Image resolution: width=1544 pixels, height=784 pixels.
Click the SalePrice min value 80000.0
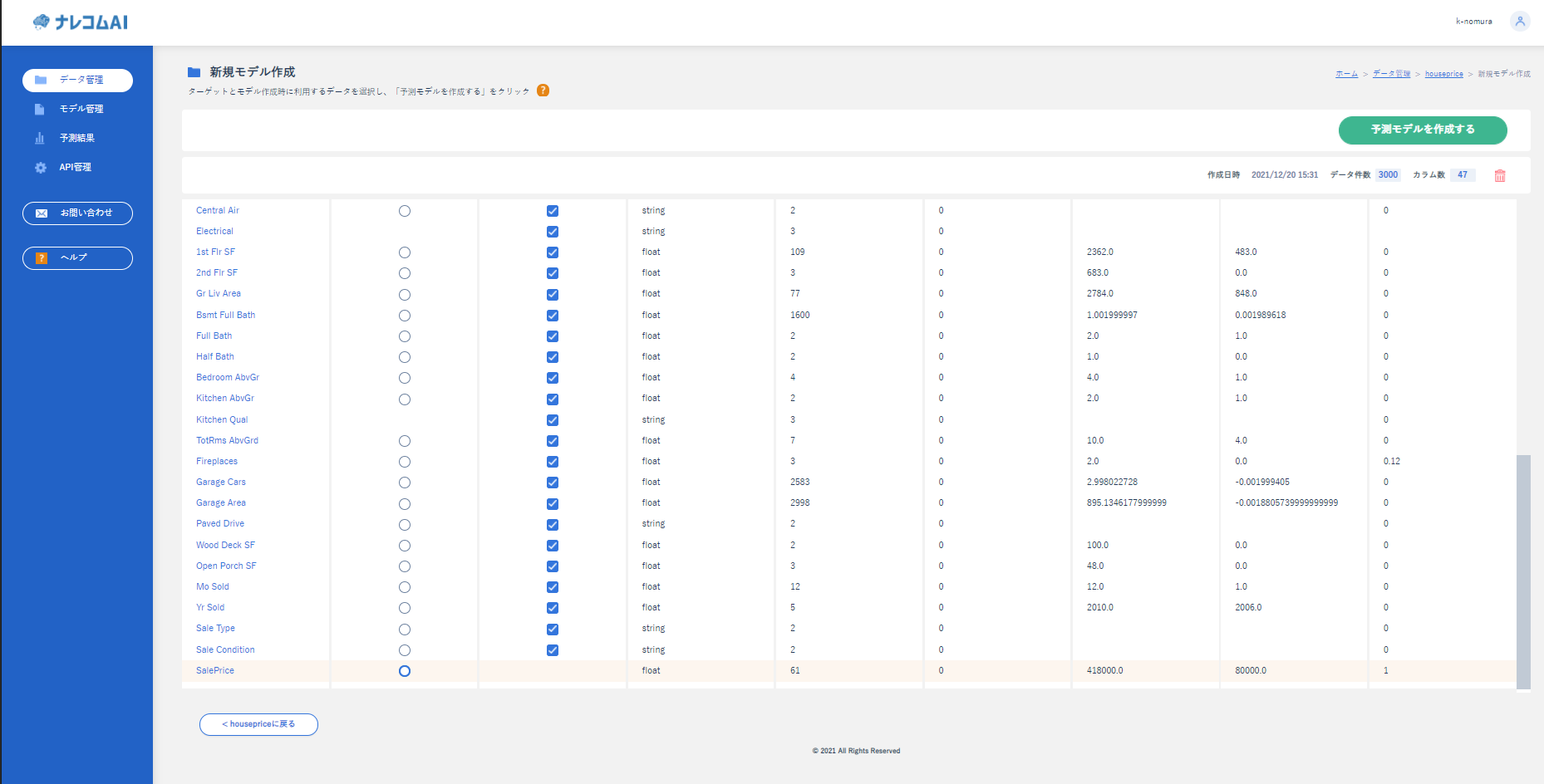tap(1251, 671)
